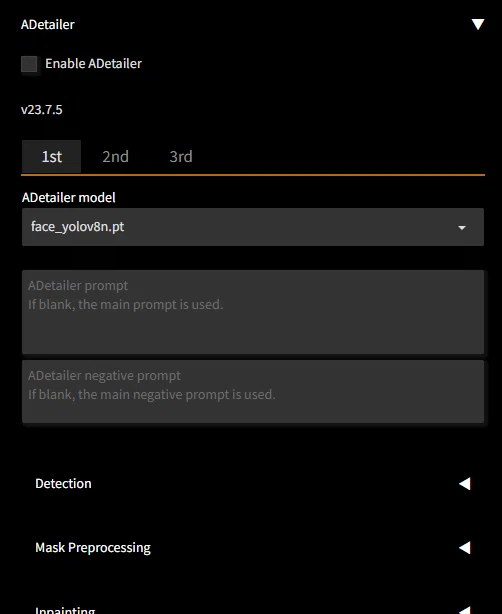
Task: Click the ADetailer panel title
Action: (47, 24)
